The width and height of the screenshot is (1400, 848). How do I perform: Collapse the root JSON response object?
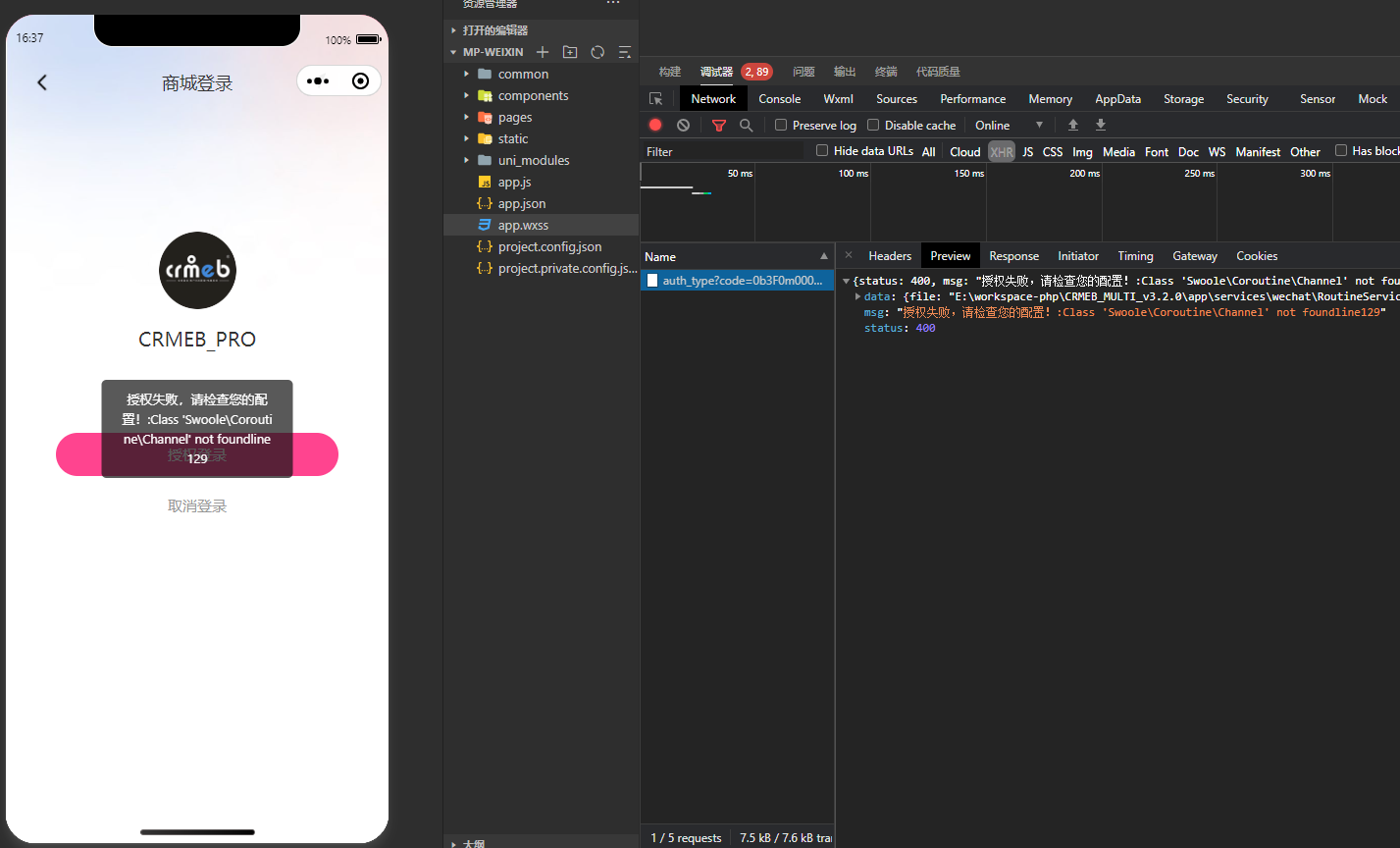coord(846,281)
